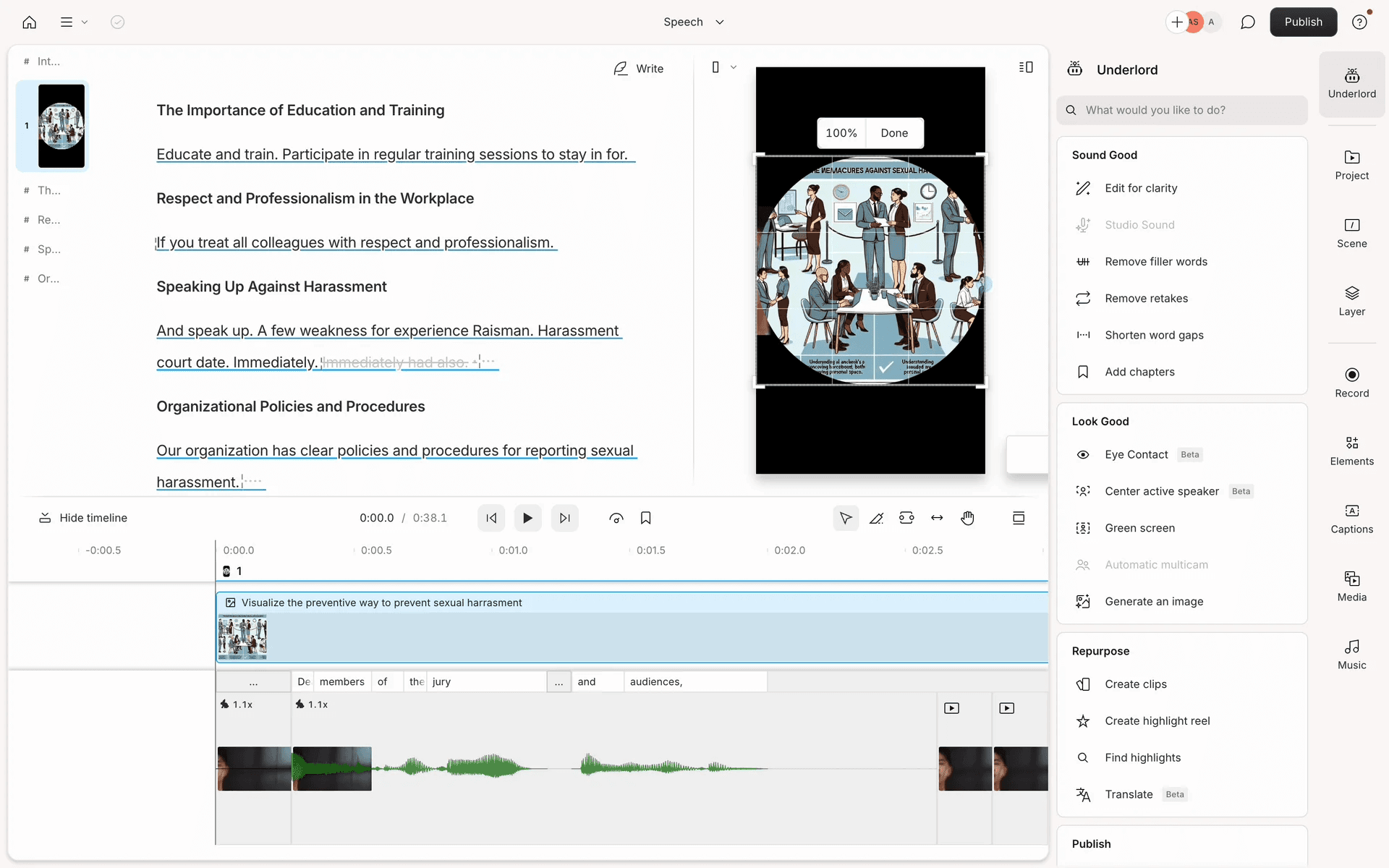The image size is (1389, 868).
Task: Click Done on the crop overlay
Action: pos(894,133)
